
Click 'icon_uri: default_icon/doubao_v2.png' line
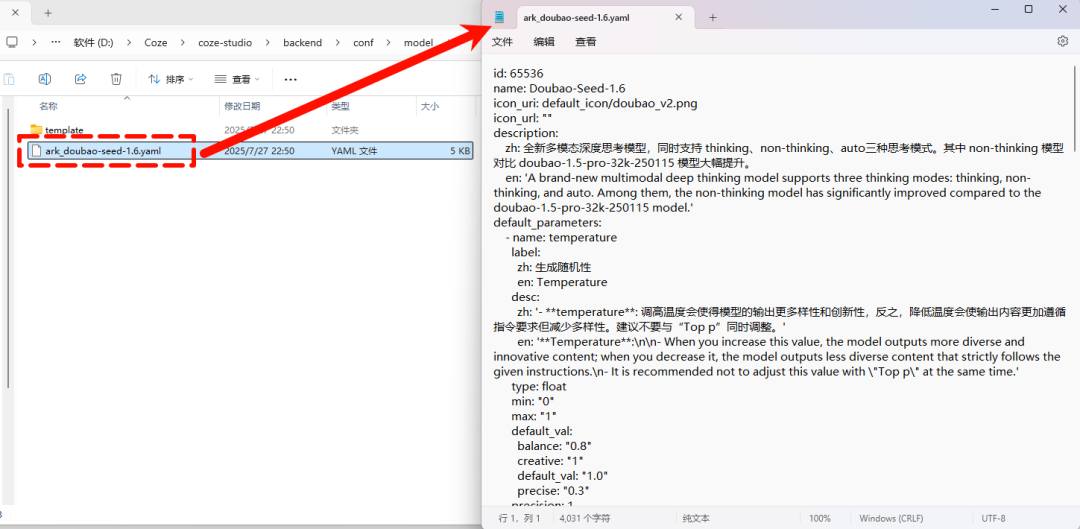coord(595,103)
